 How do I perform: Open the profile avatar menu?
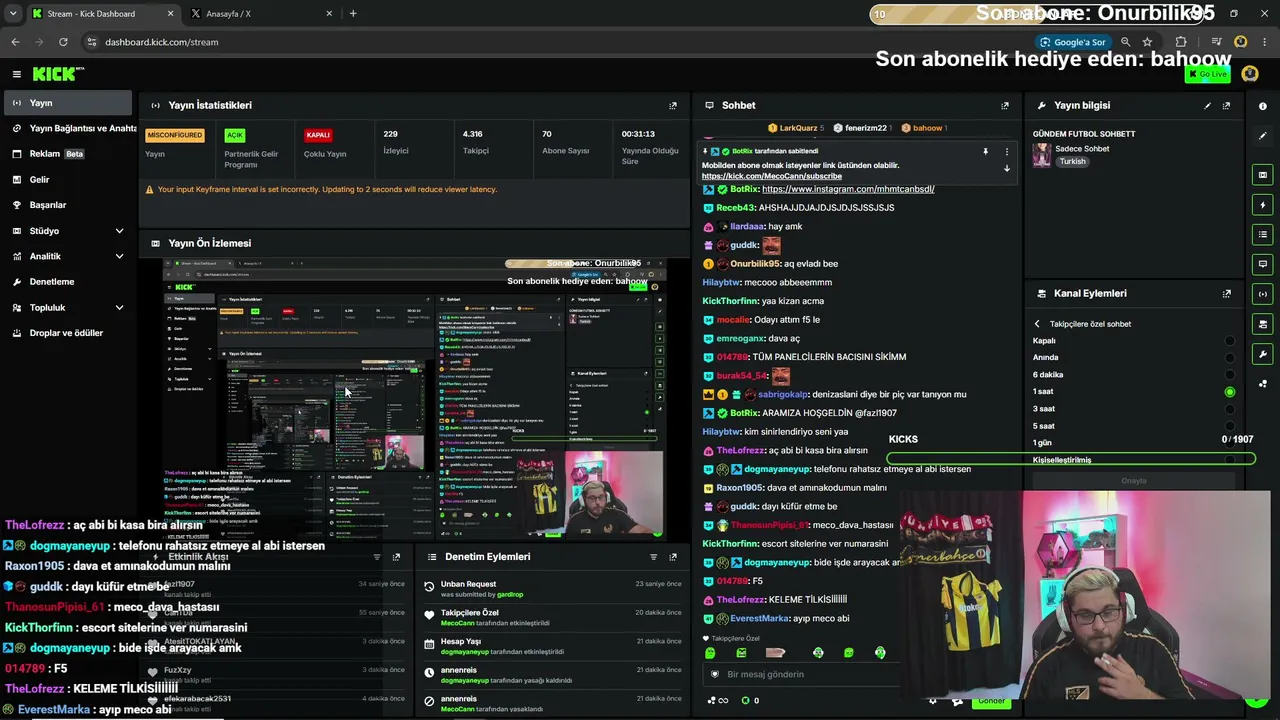(1250, 74)
